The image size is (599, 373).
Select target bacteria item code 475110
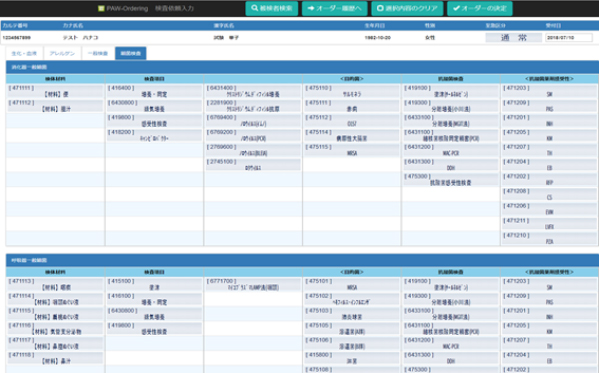[x=352, y=91]
